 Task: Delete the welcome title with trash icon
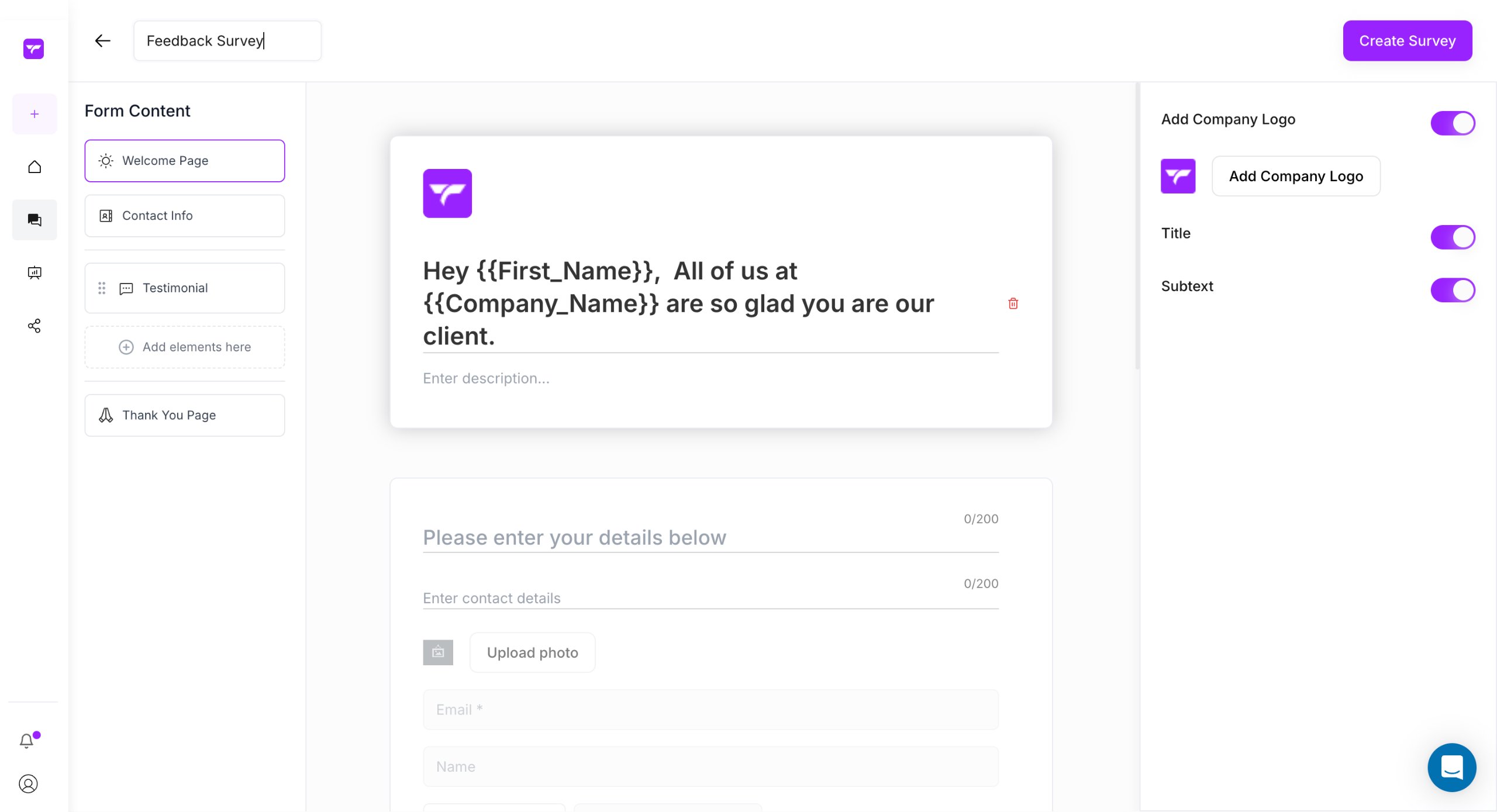(1013, 303)
